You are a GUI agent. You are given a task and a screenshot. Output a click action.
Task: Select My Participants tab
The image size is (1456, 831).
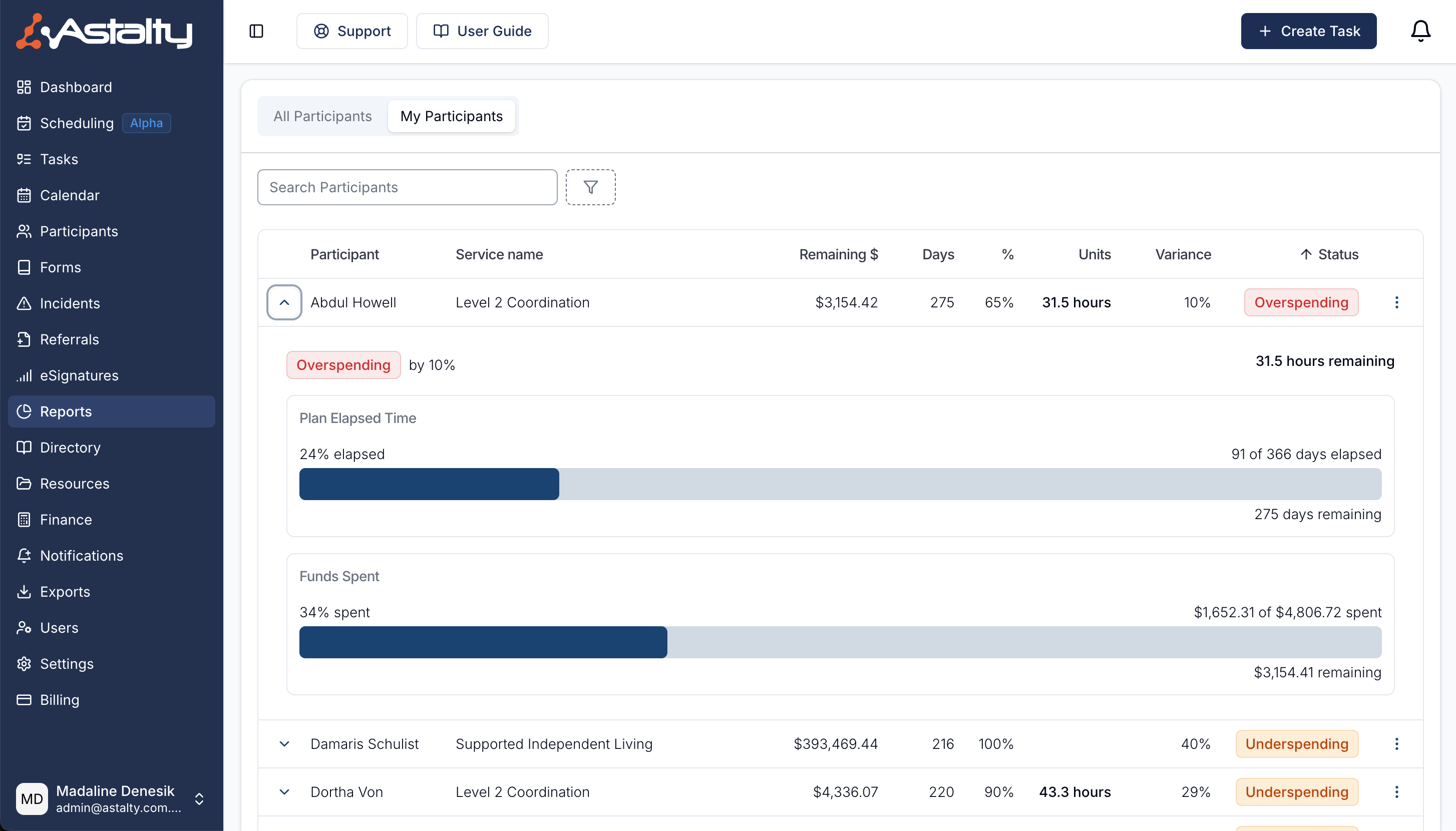pos(451,117)
